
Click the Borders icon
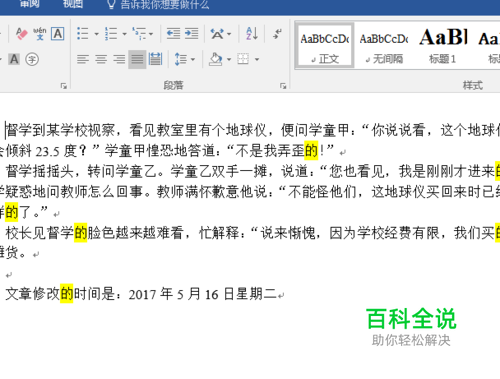(243, 60)
